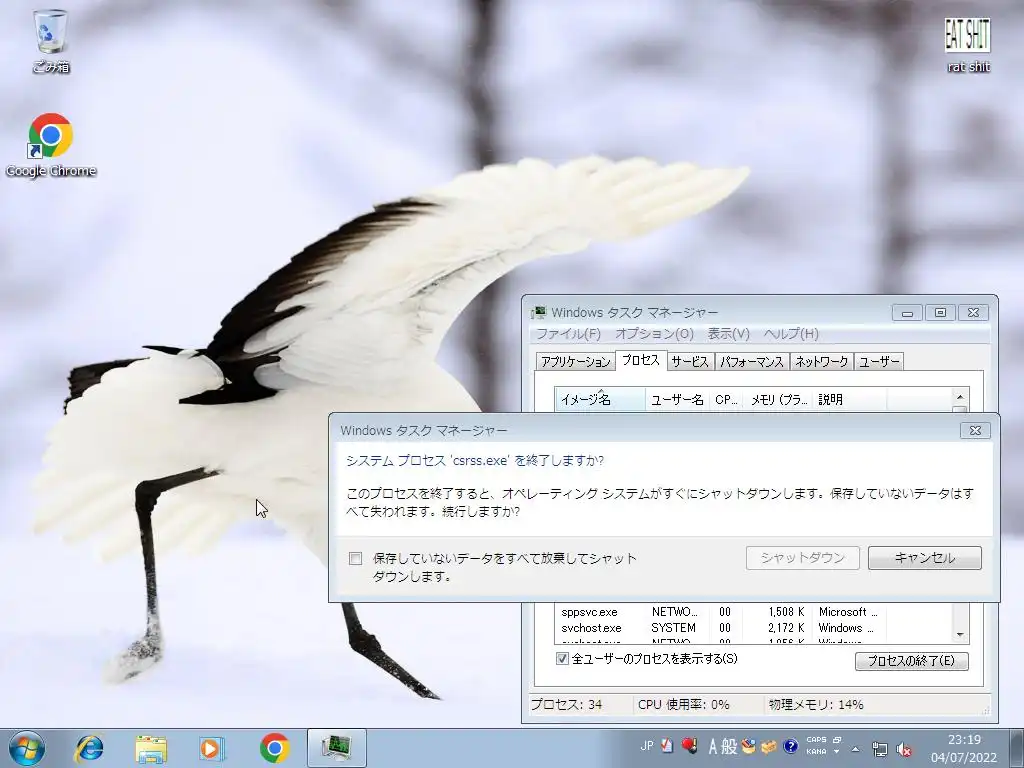Launch Chrome from the taskbar
The width and height of the screenshot is (1024, 768).
pos(274,748)
